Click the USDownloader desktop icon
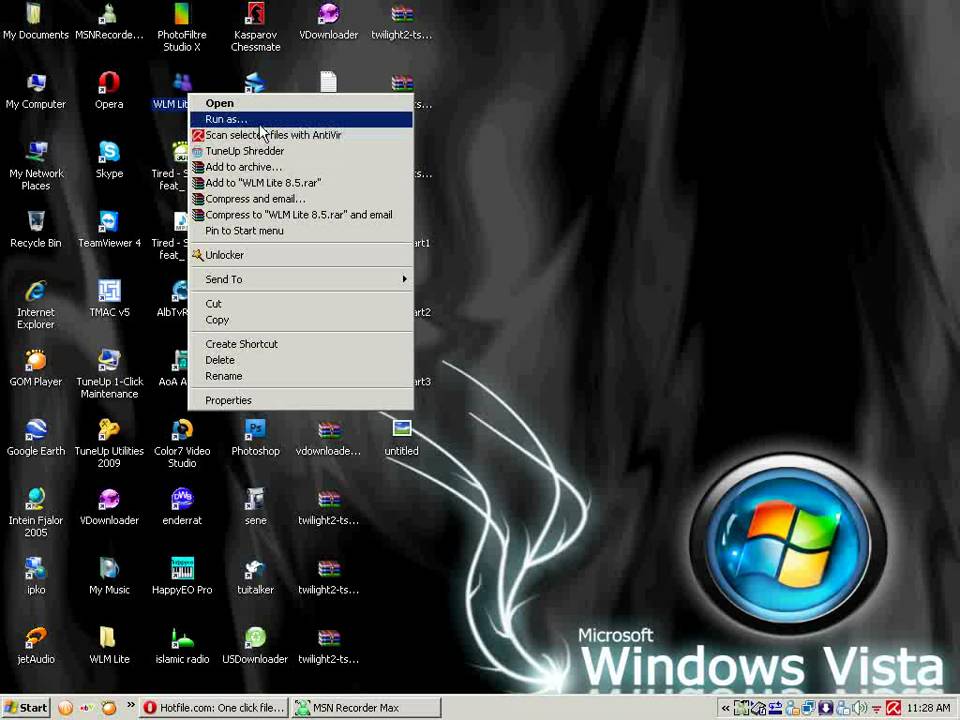 [255, 646]
